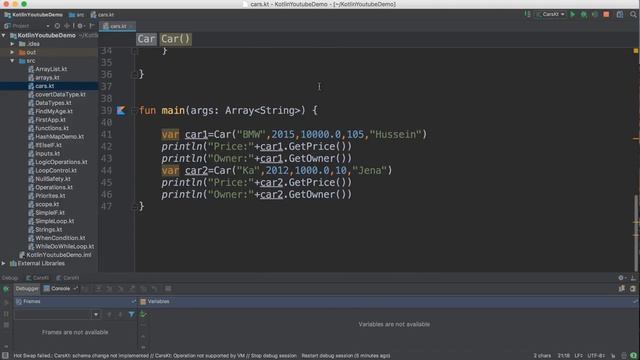Click the Car class breadcrumb in editor

(146, 39)
